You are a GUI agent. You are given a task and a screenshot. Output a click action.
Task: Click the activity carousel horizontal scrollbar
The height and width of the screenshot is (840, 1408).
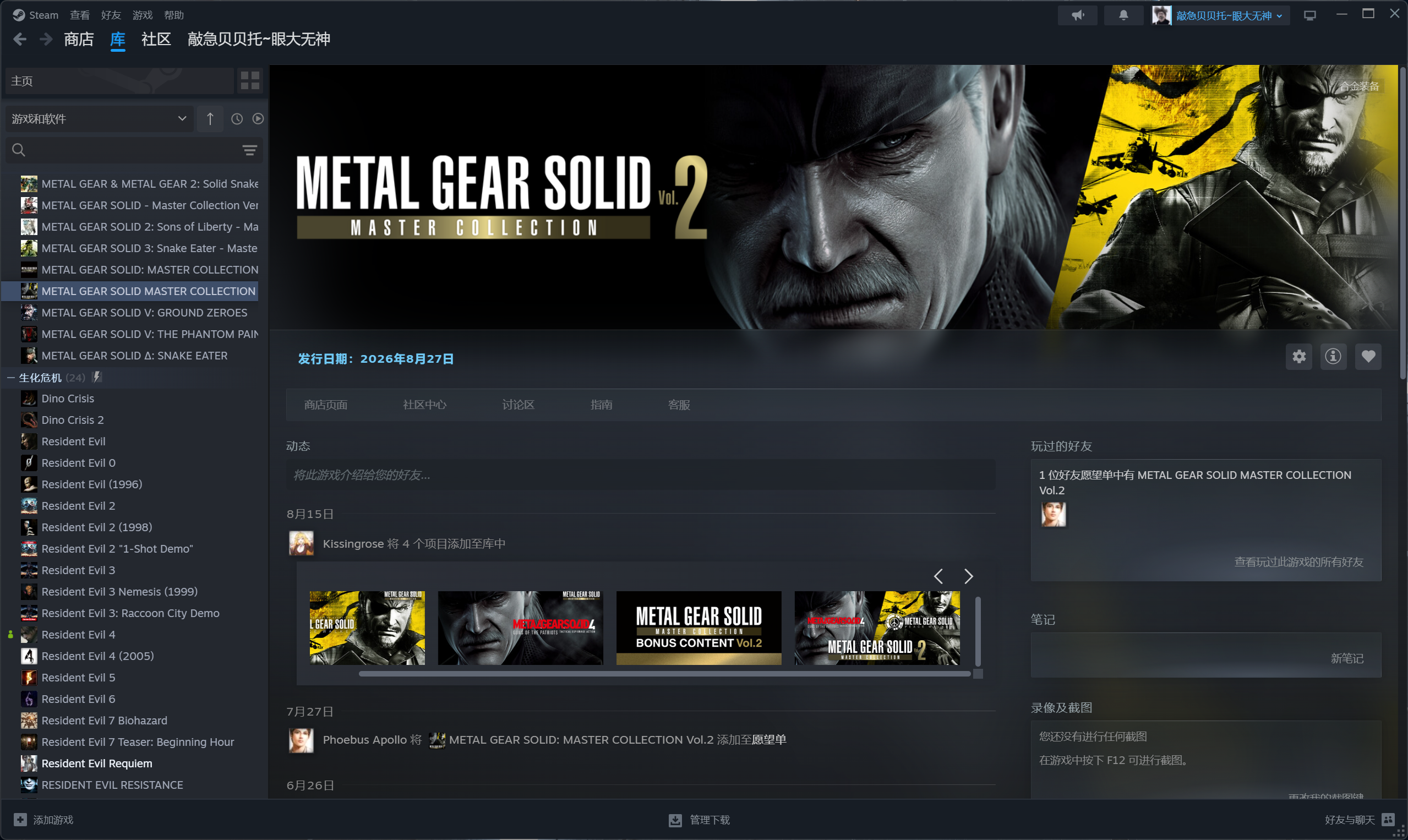click(x=664, y=674)
